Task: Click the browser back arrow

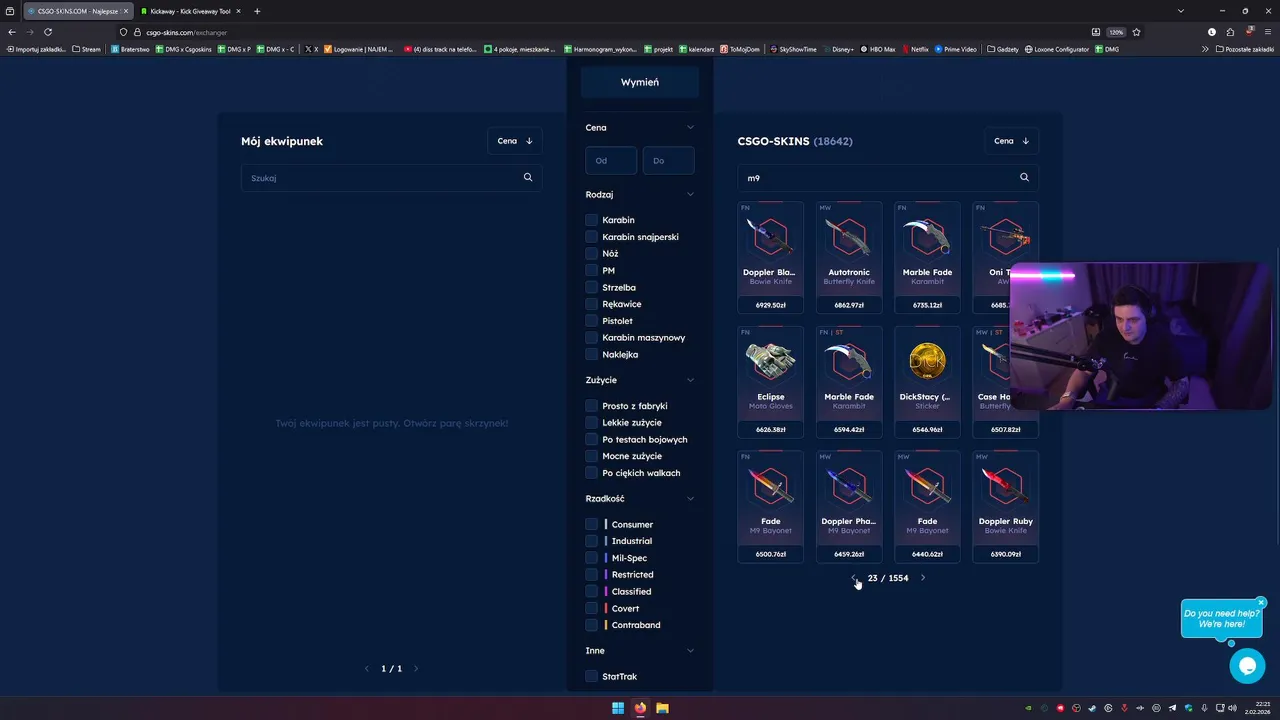Action: click(12, 32)
